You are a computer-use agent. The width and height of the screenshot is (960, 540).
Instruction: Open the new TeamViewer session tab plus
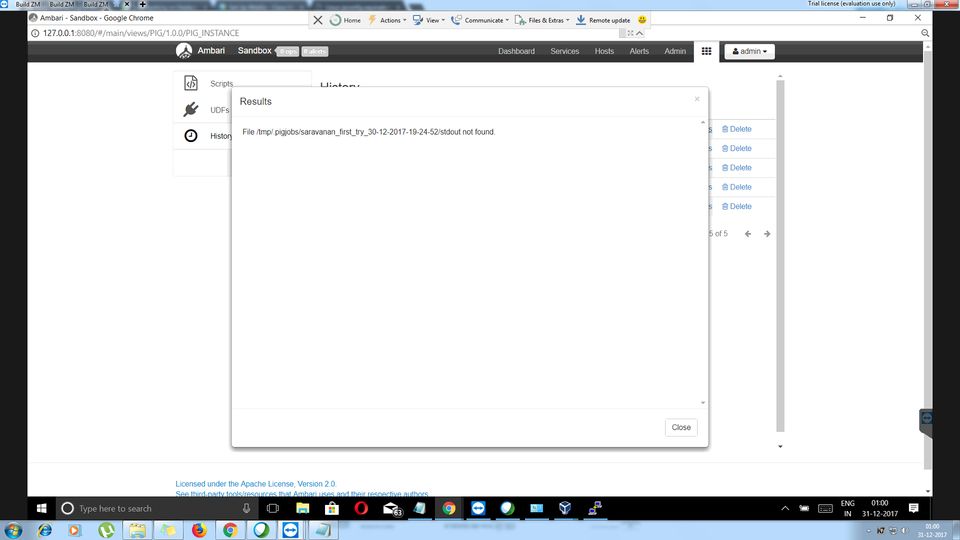[x=143, y=4]
